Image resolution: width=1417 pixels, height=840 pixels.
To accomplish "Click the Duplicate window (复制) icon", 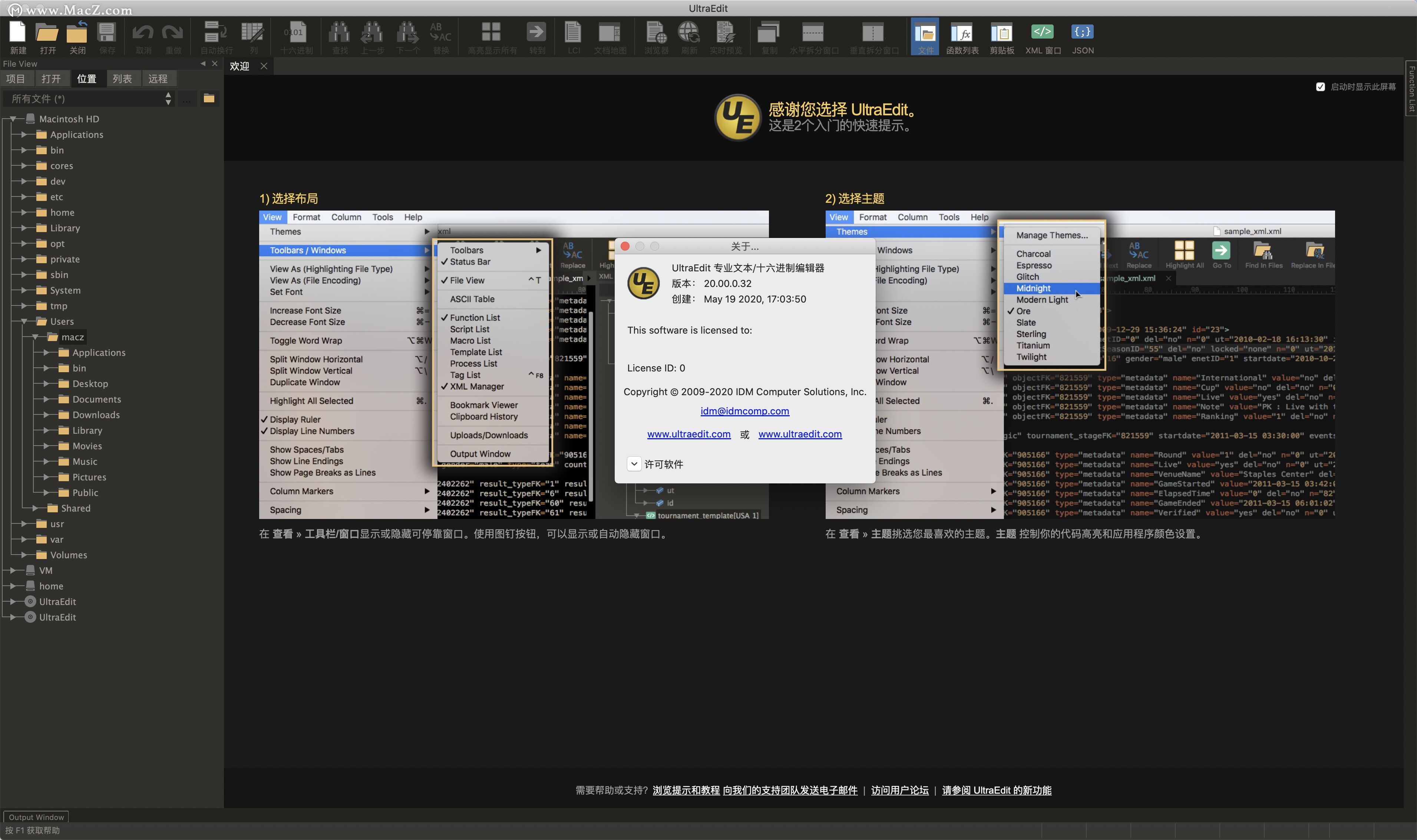I will point(768,33).
